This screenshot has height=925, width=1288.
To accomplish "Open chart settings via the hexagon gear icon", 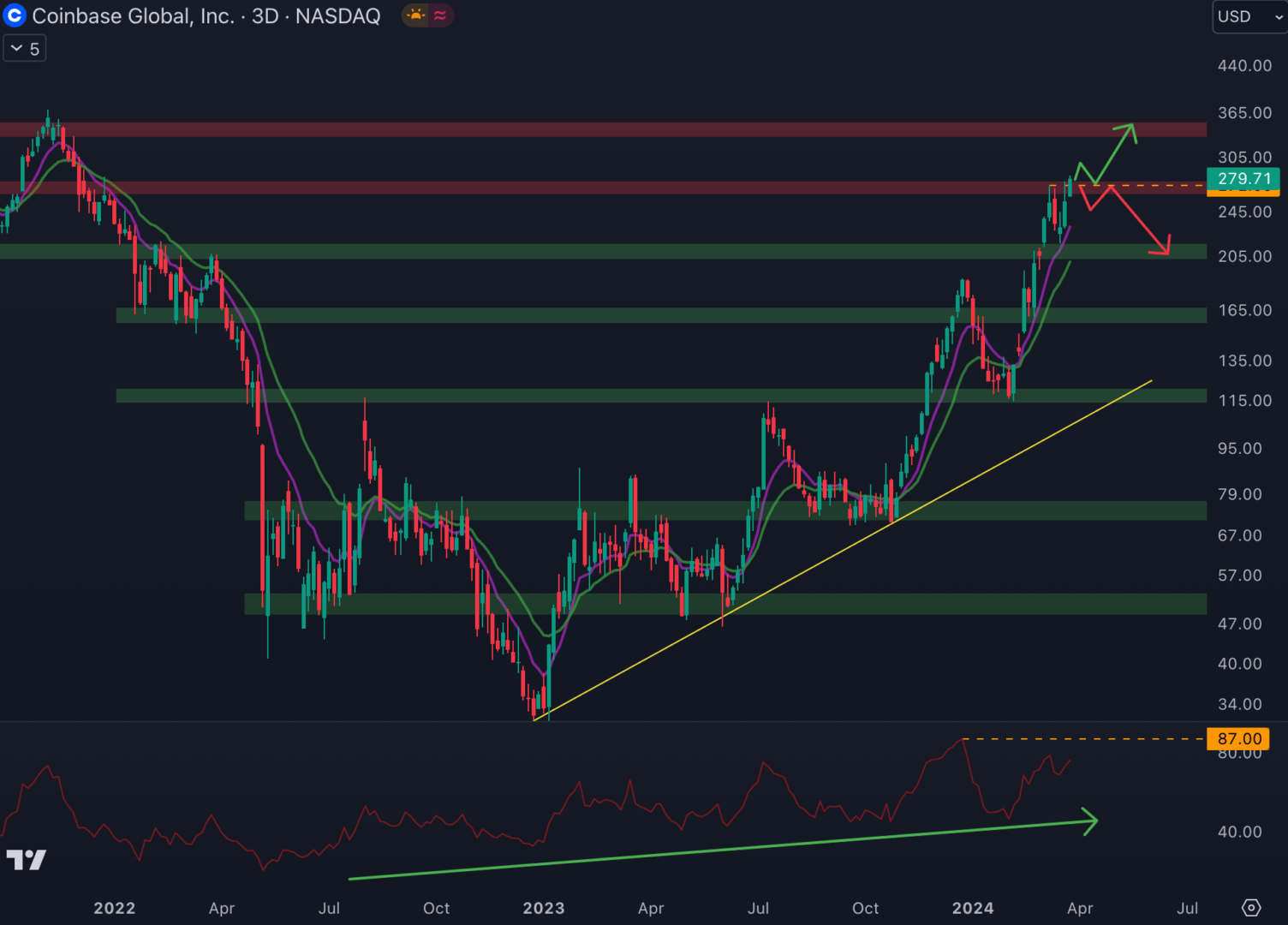I will point(1251,908).
